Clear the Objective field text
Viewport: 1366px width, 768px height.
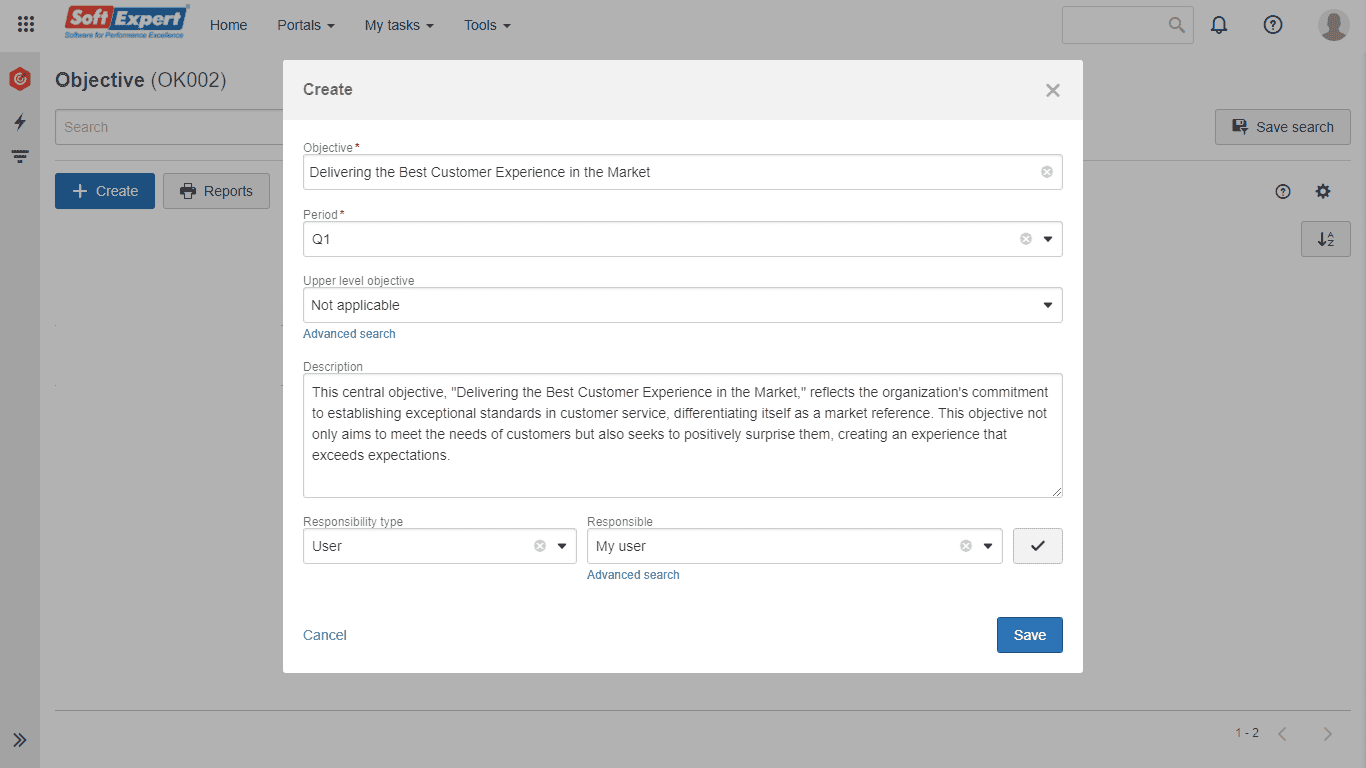(1047, 172)
